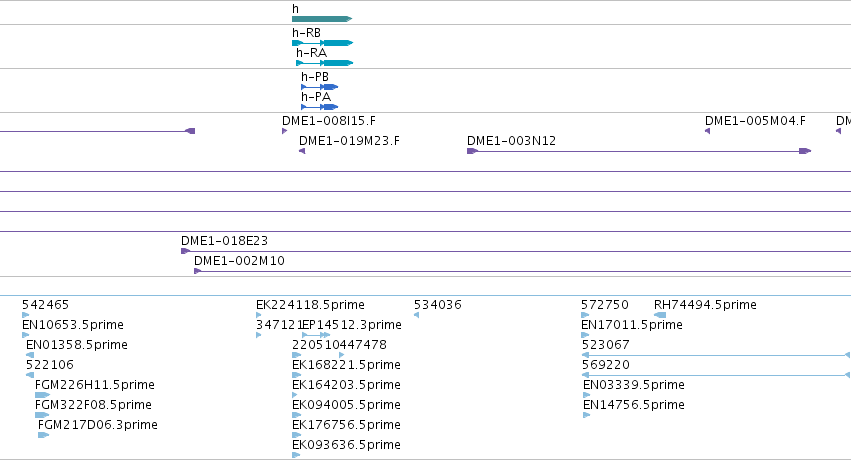The width and height of the screenshot is (851, 460).
Task: Click the h-RB transcript glyph
Action: (x=322, y=43)
